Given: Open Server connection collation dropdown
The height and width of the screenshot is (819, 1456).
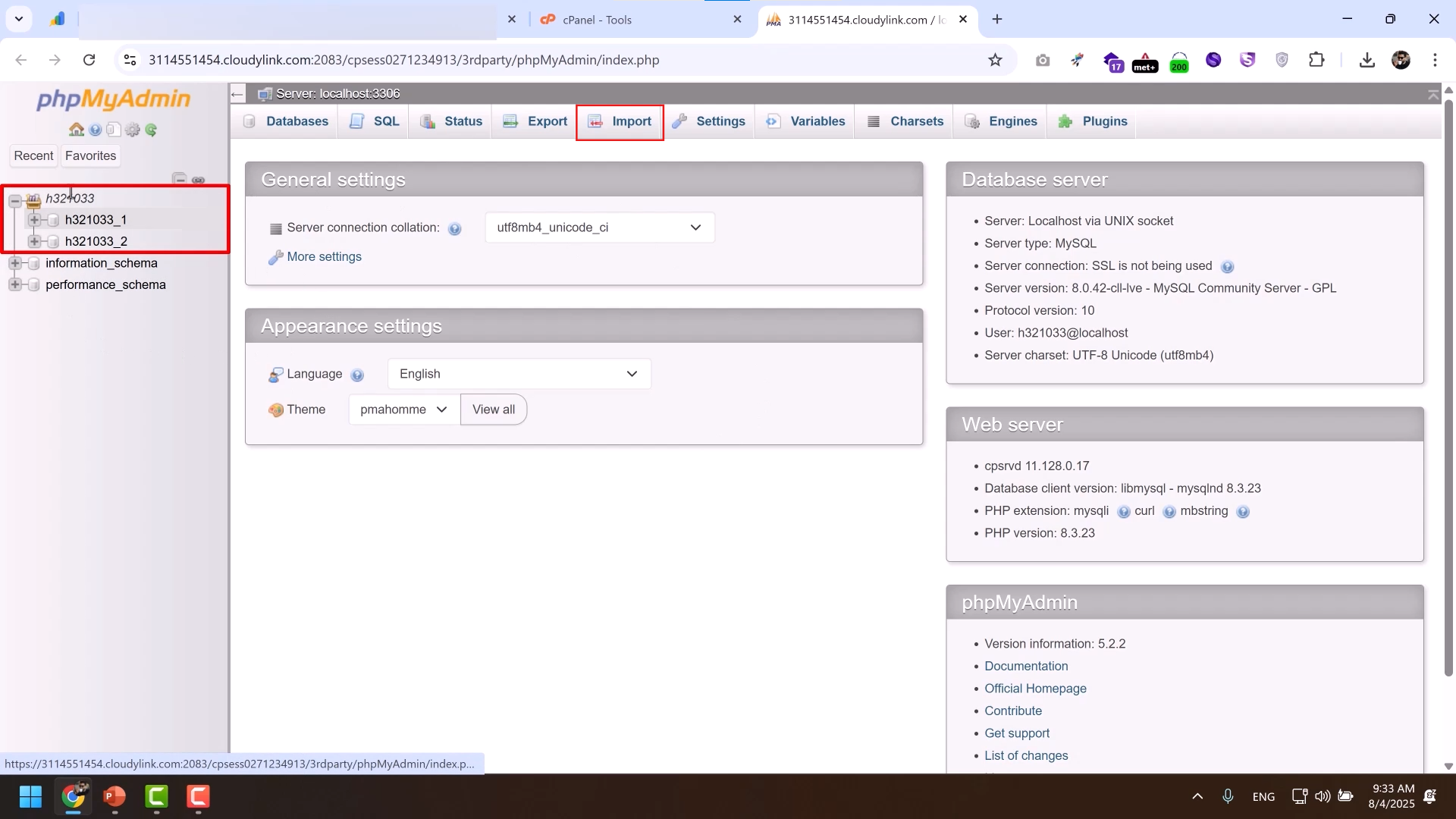Looking at the screenshot, I should pyautogui.click(x=599, y=227).
